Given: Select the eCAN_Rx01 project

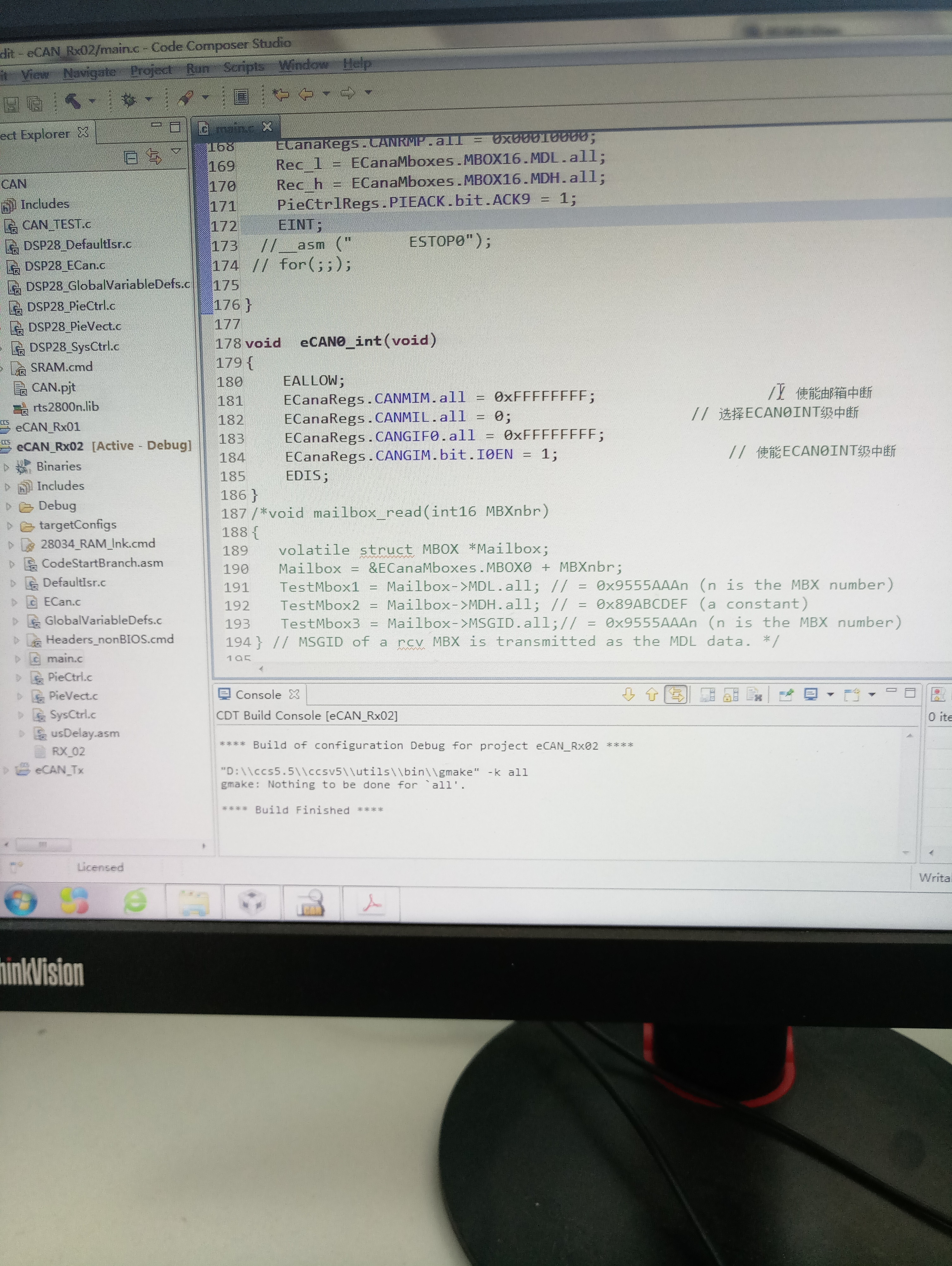Looking at the screenshot, I should coord(47,427).
